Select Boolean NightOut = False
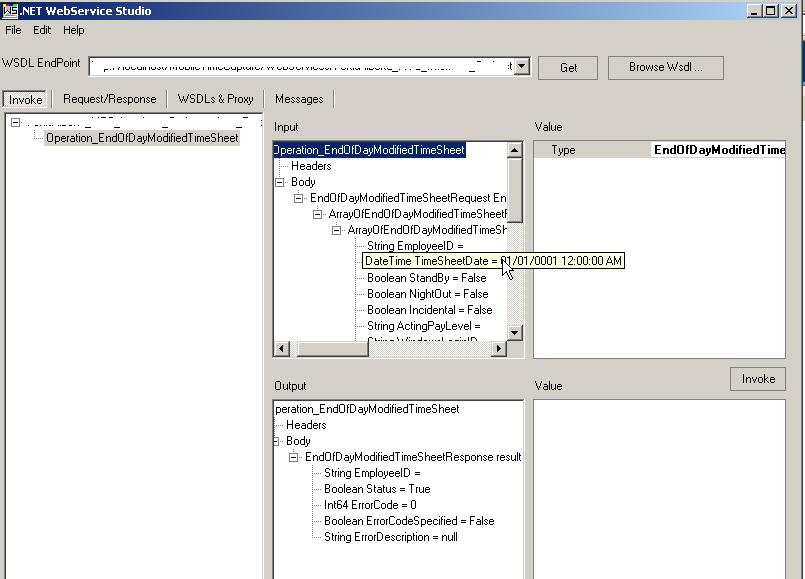This screenshot has height=579, width=805. (x=428, y=294)
